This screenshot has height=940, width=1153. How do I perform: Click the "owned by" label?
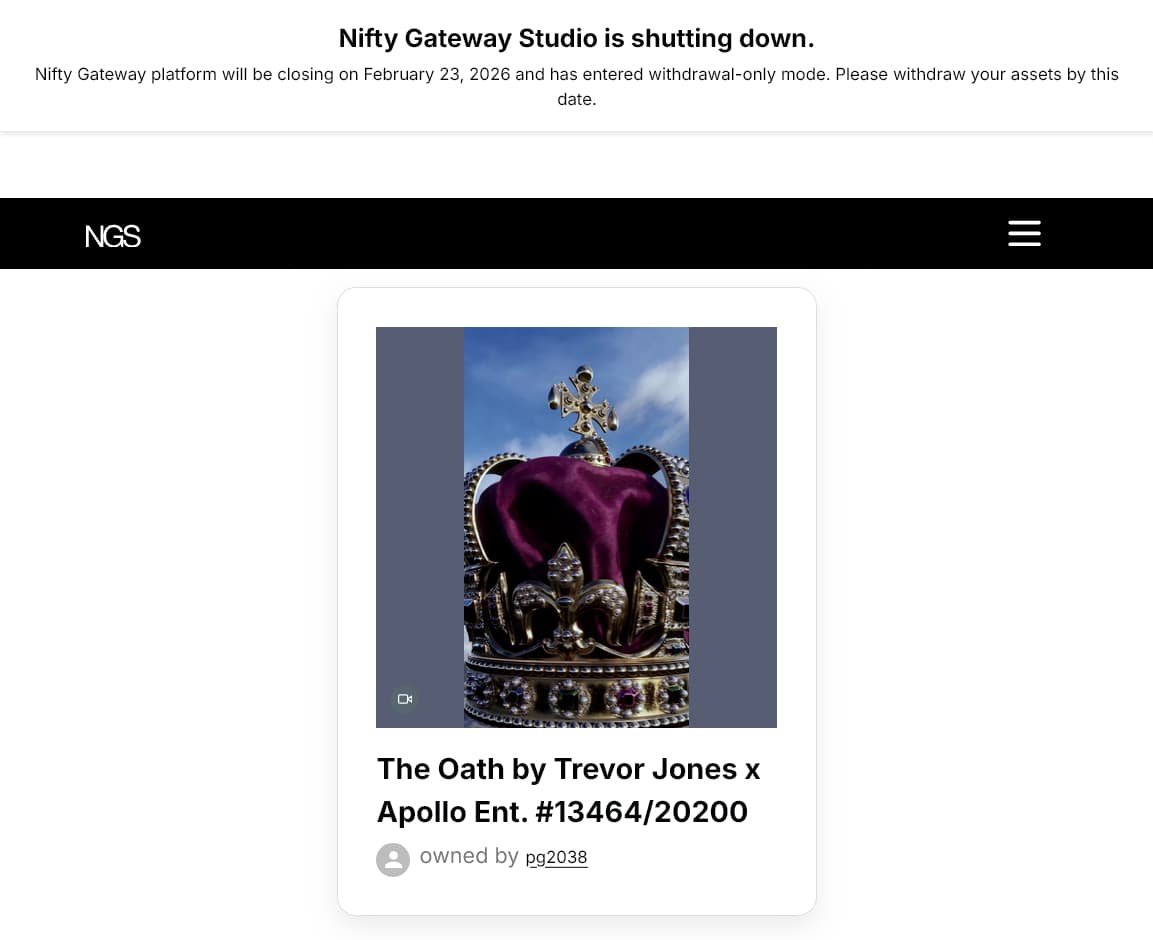point(468,856)
